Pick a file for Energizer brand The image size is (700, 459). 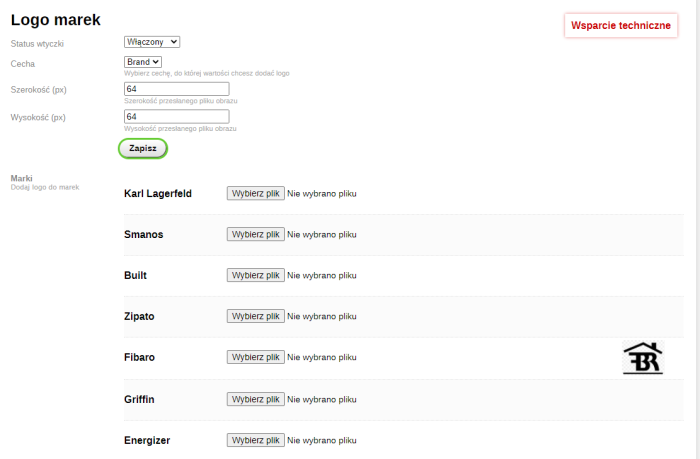[x=256, y=440]
